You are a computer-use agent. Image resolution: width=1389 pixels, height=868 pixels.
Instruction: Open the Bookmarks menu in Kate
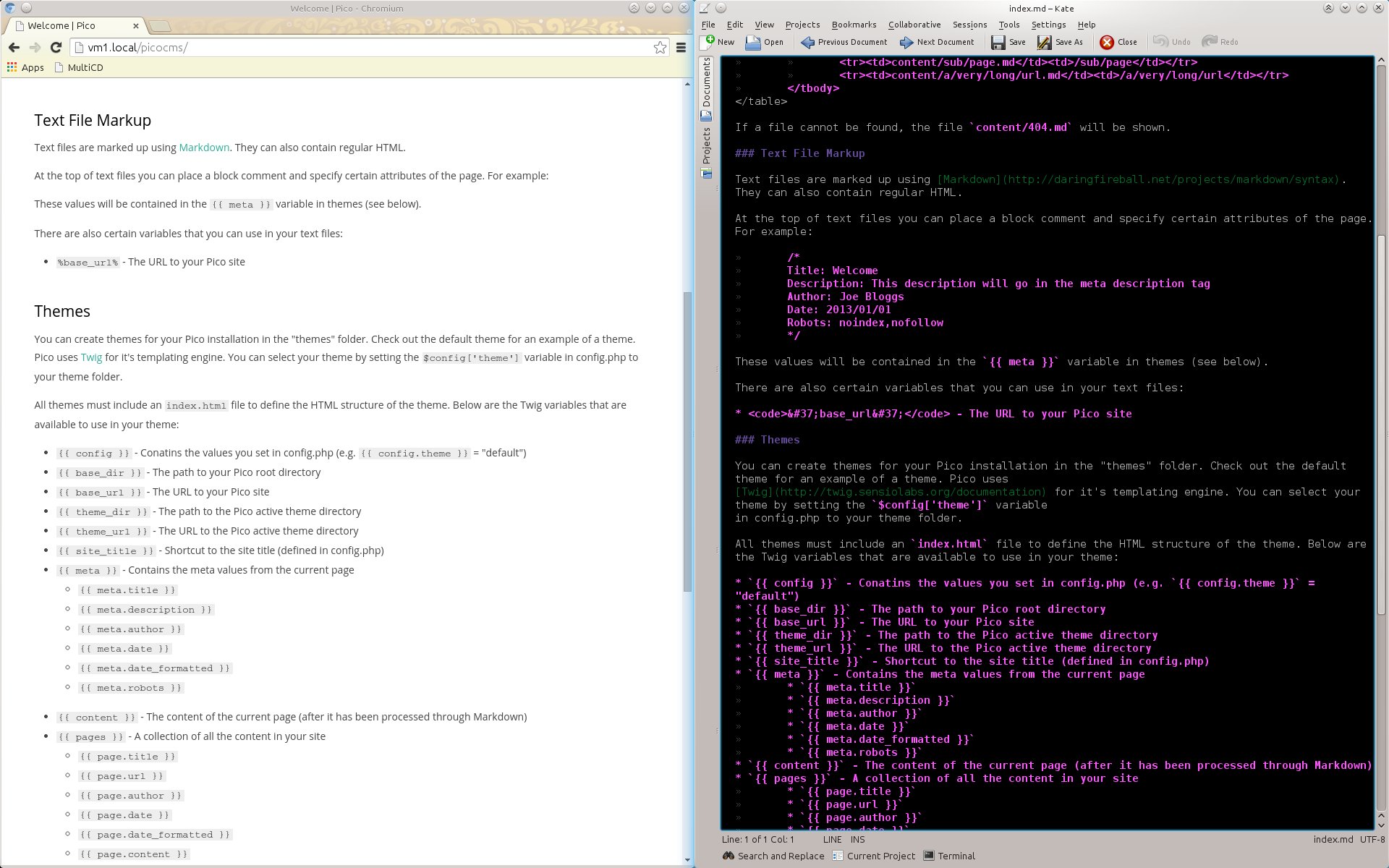coord(854,25)
